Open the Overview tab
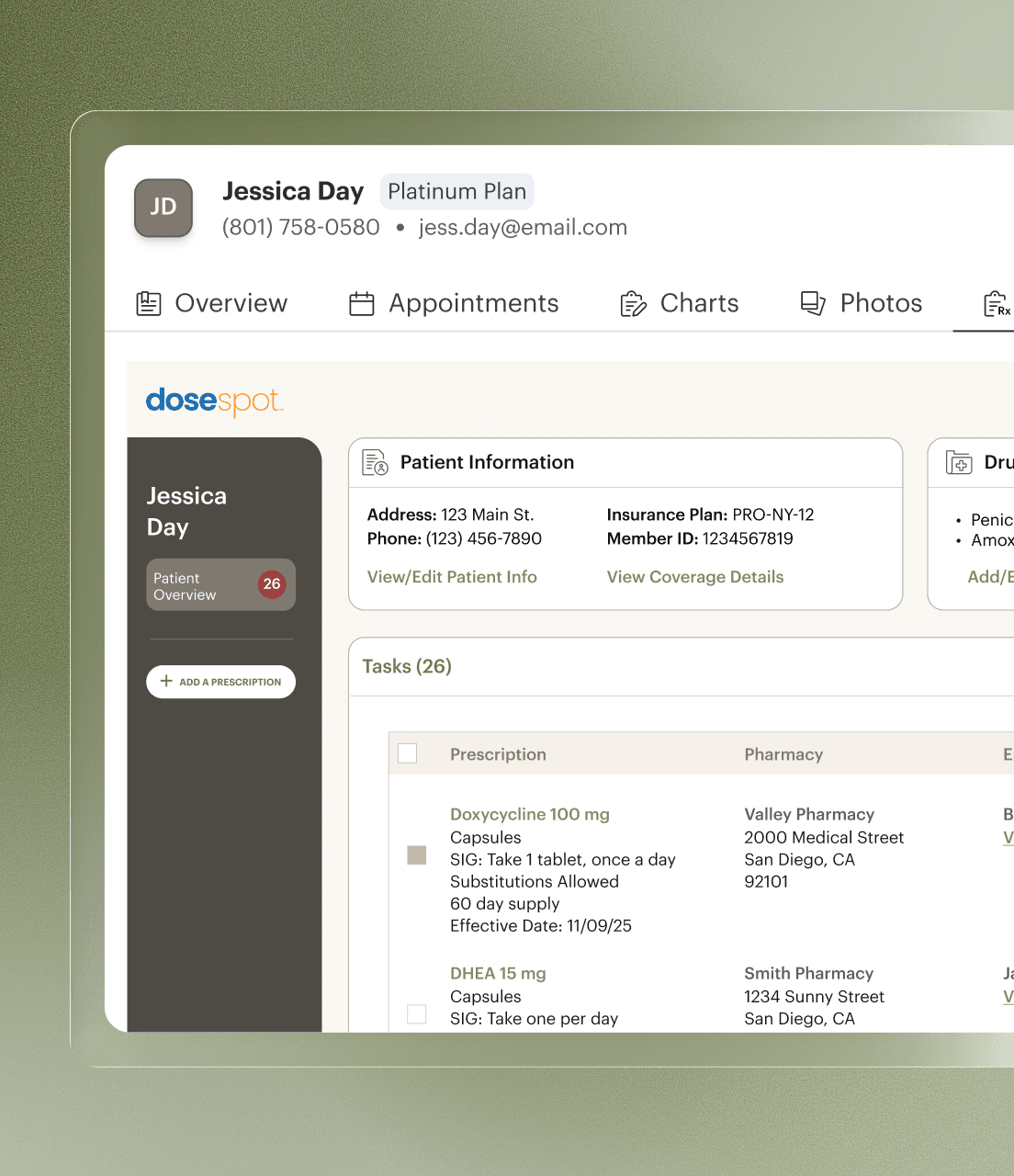The image size is (1014, 1176). [212, 303]
